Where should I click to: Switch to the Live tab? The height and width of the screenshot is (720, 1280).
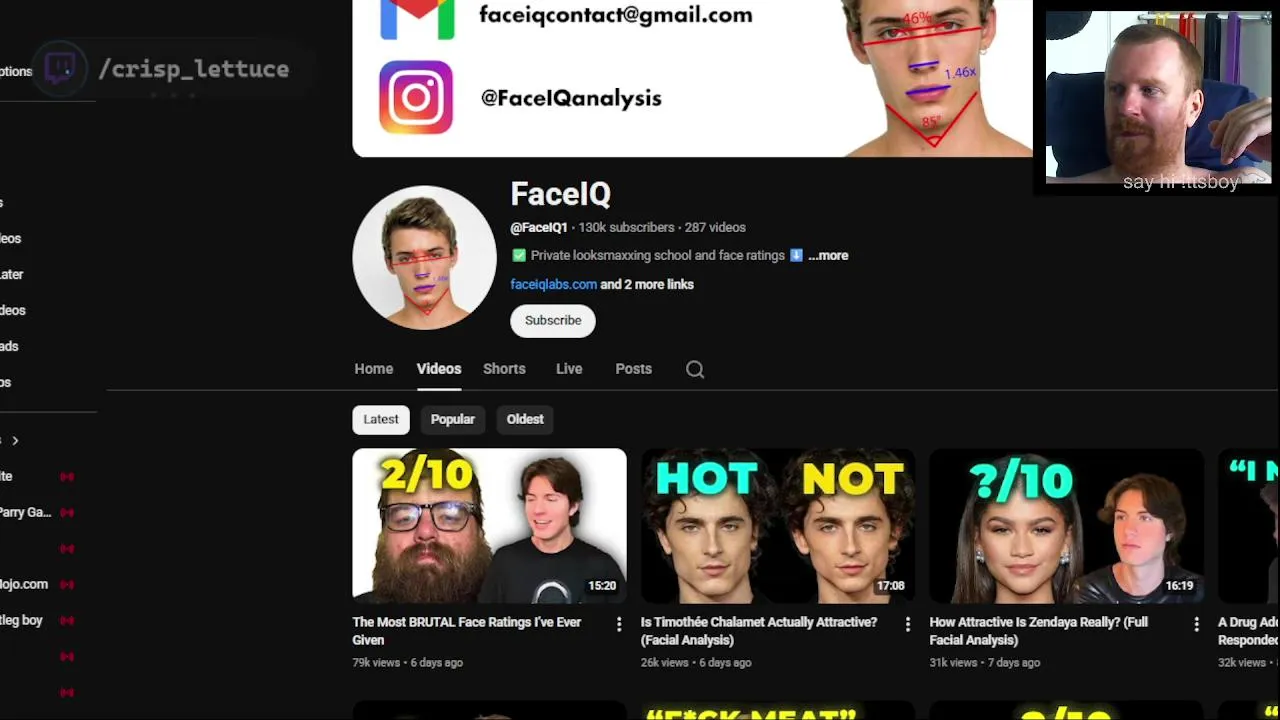coord(569,369)
